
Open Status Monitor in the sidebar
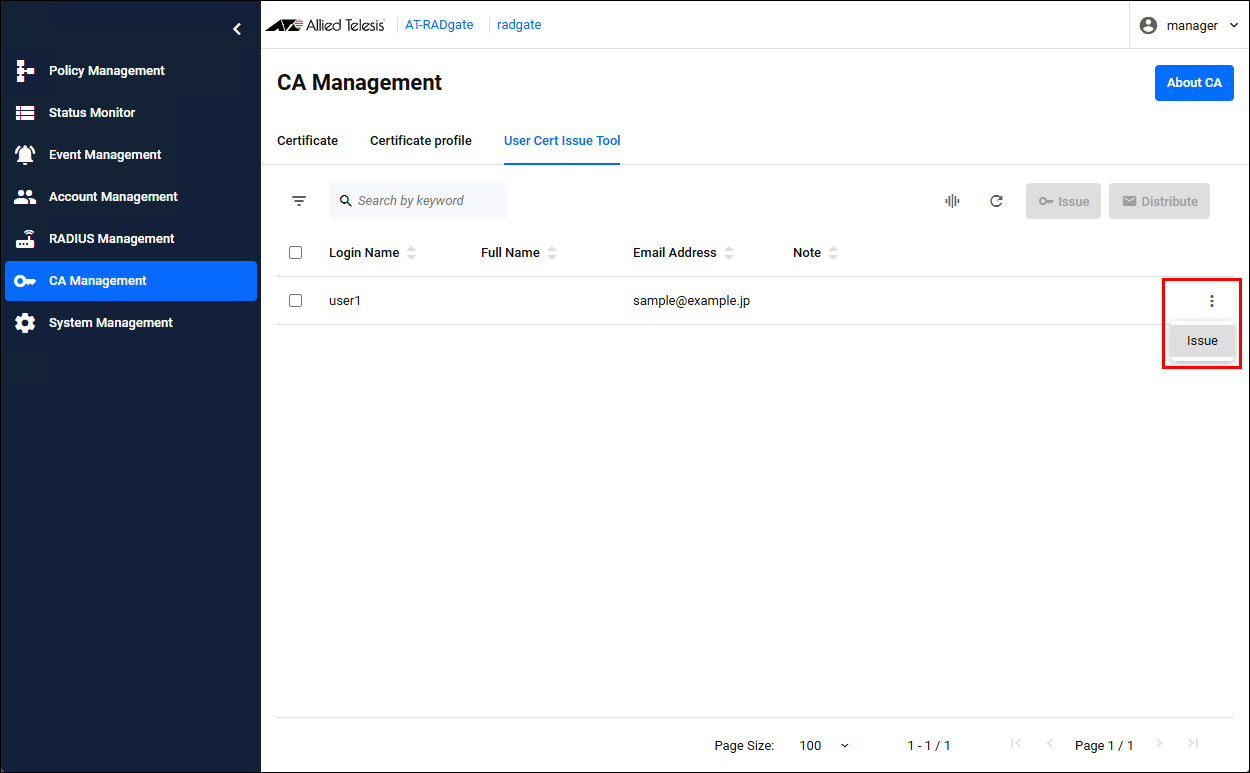click(131, 113)
